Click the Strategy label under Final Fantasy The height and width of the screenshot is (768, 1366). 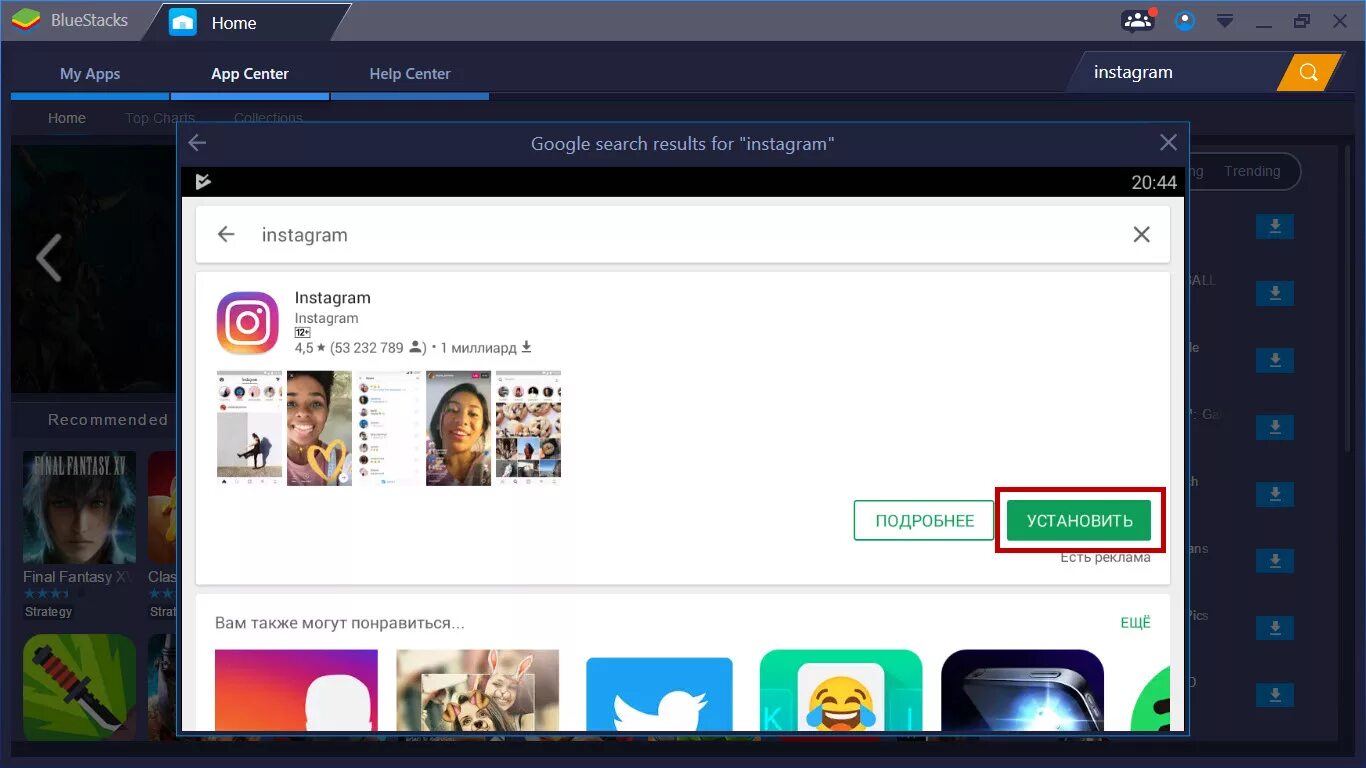(x=48, y=611)
